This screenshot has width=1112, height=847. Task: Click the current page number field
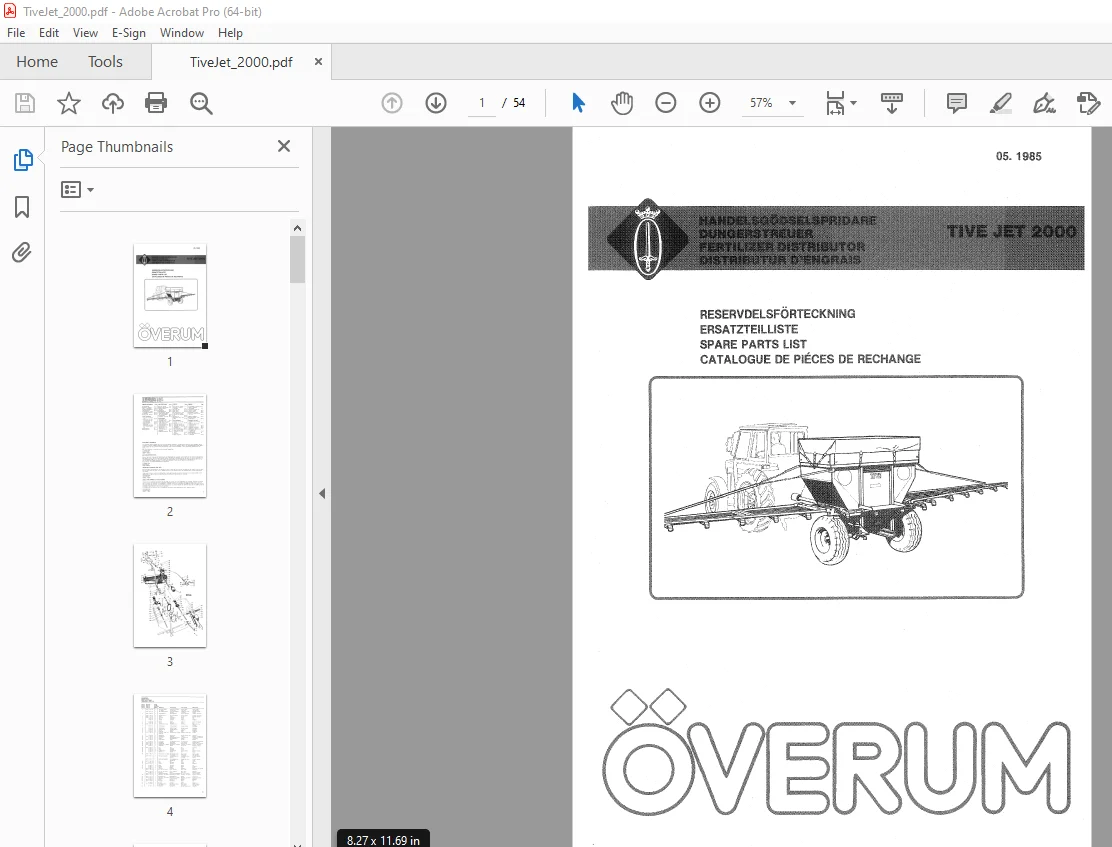[x=482, y=103]
